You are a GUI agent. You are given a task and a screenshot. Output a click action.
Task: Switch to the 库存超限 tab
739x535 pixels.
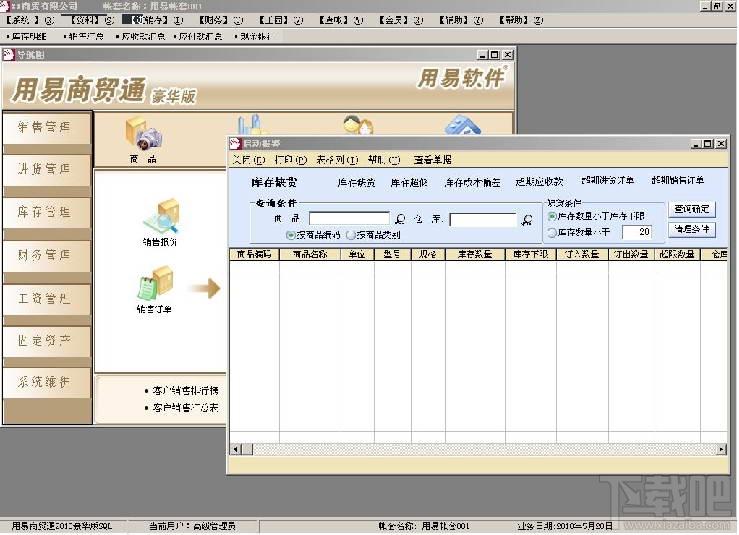(409, 183)
